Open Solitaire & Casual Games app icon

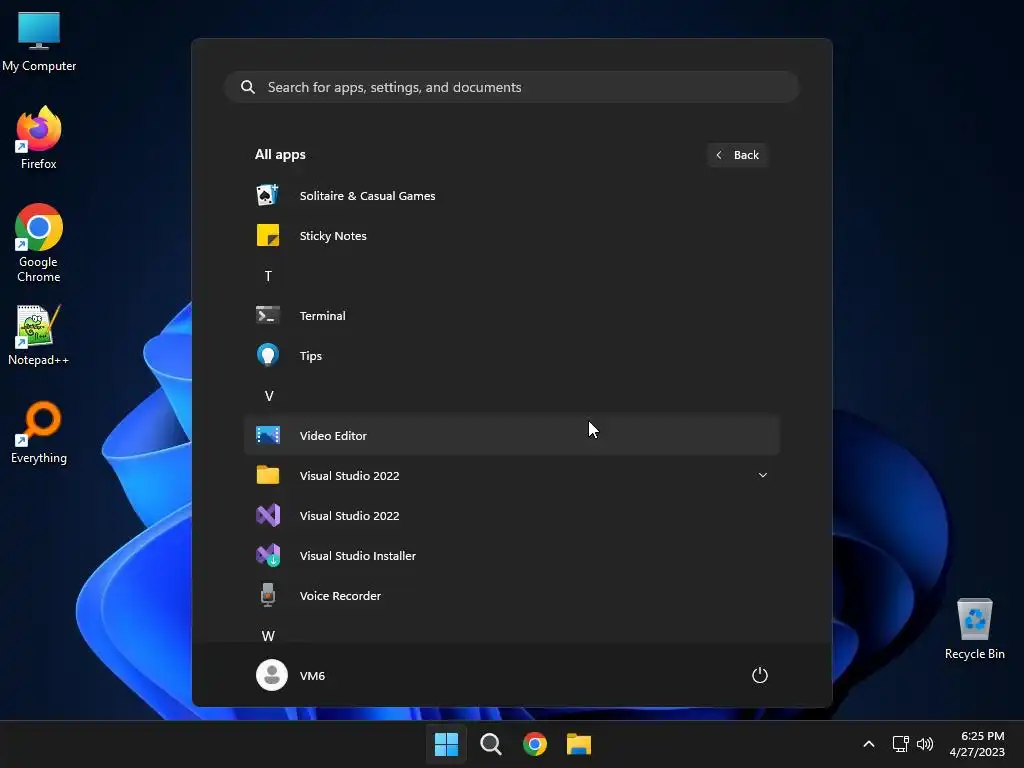tap(268, 195)
